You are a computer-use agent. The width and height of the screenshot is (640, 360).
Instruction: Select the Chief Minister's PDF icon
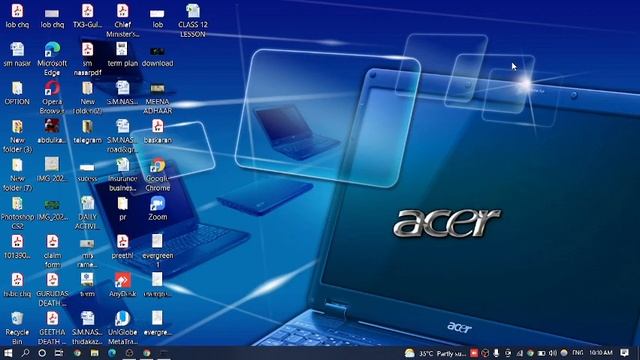(x=122, y=20)
